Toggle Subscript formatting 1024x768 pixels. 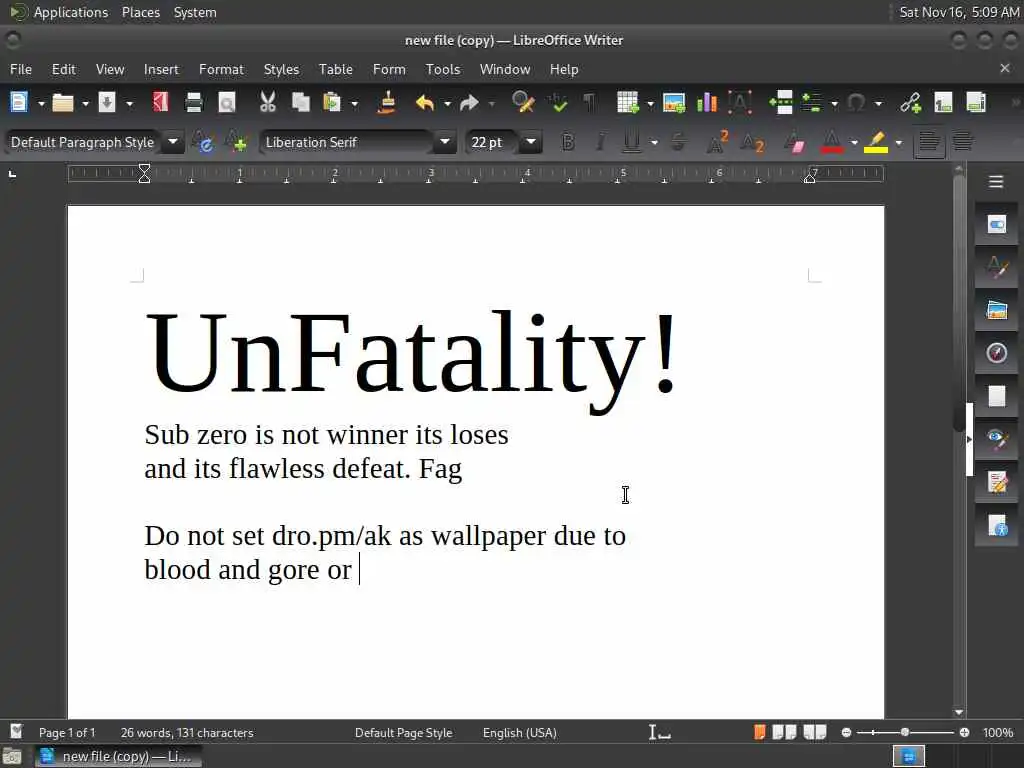(x=752, y=142)
